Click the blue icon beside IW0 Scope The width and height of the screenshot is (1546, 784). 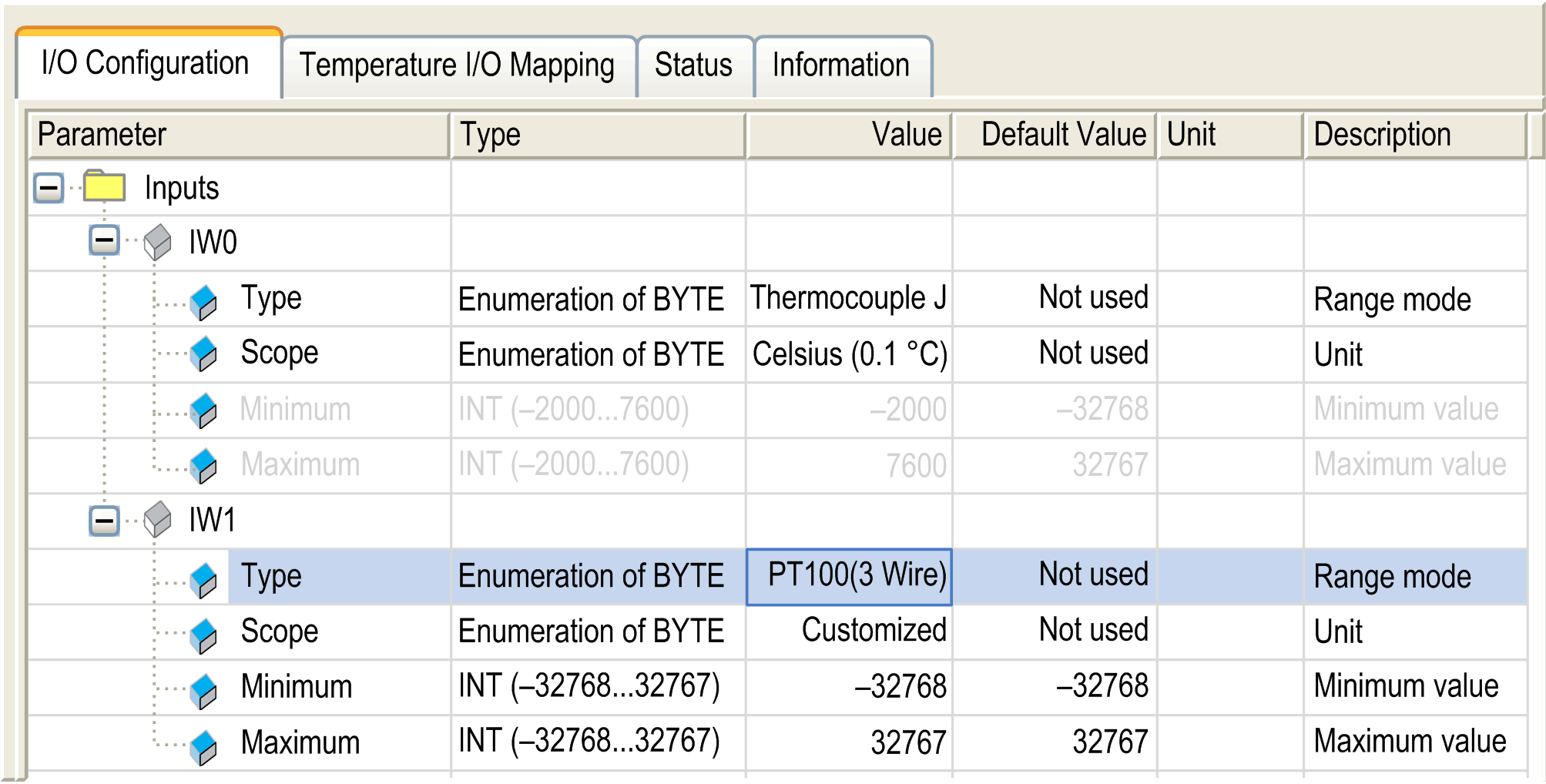click(204, 353)
